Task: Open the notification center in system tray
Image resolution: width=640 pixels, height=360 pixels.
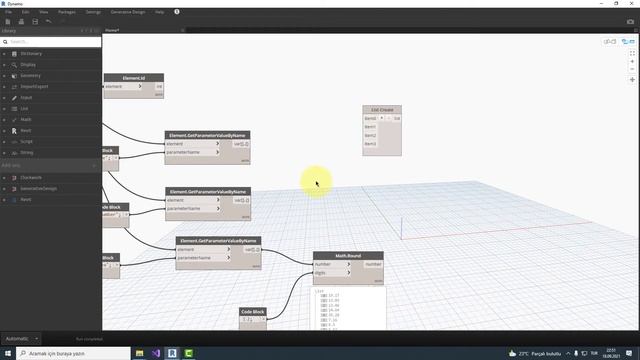Action: coord(629,353)
